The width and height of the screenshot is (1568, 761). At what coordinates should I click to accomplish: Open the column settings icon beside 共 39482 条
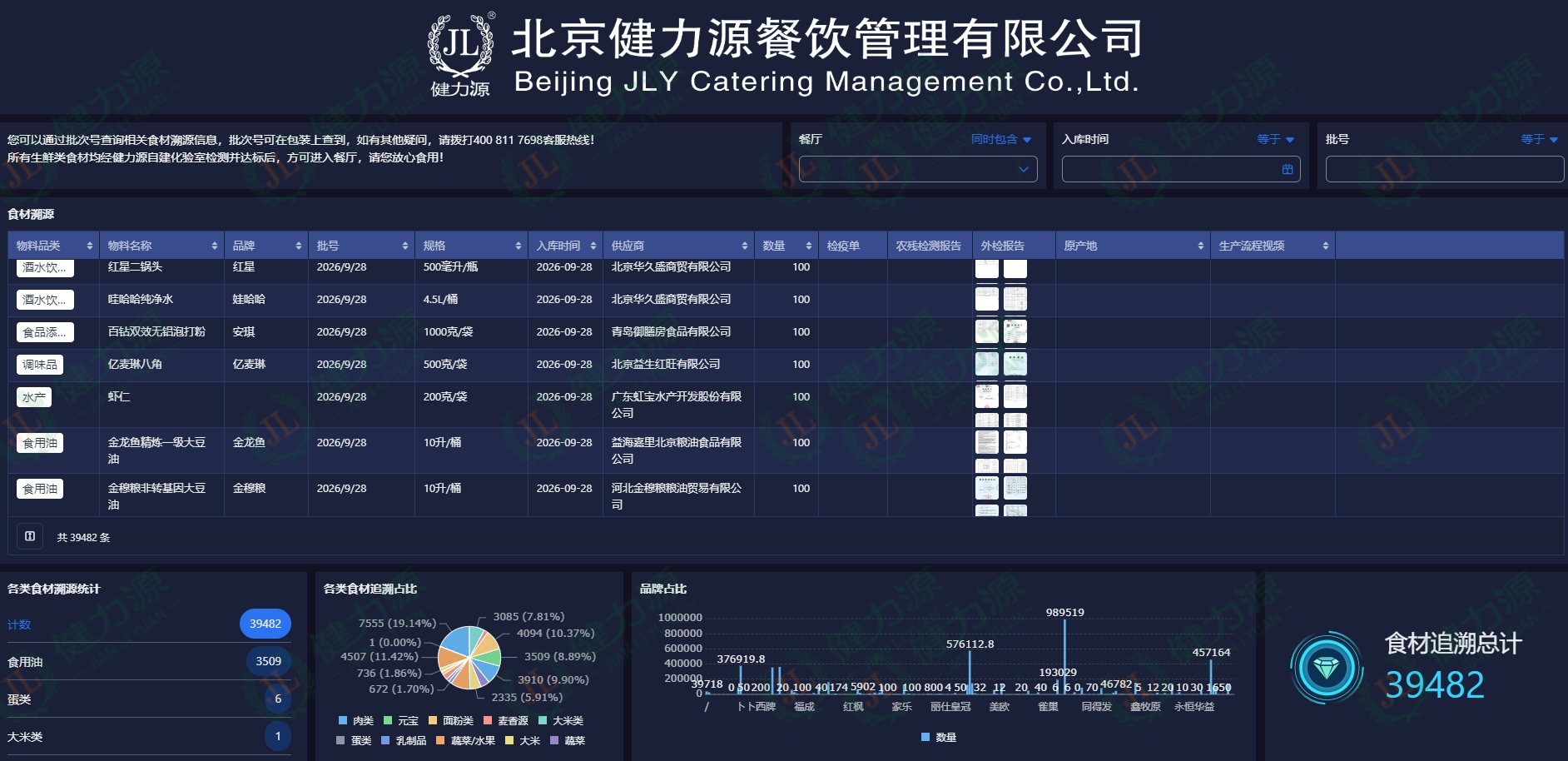pos(30,536)
